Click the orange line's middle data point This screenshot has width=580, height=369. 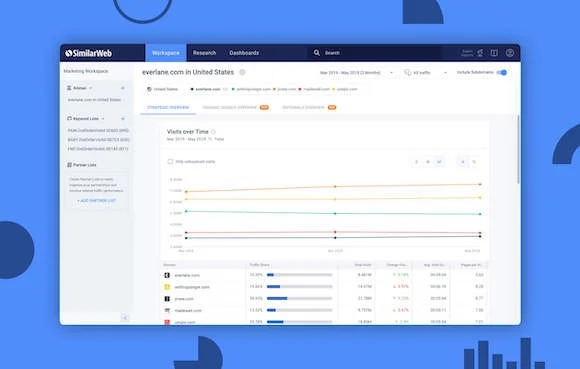[x=335, y=187]
